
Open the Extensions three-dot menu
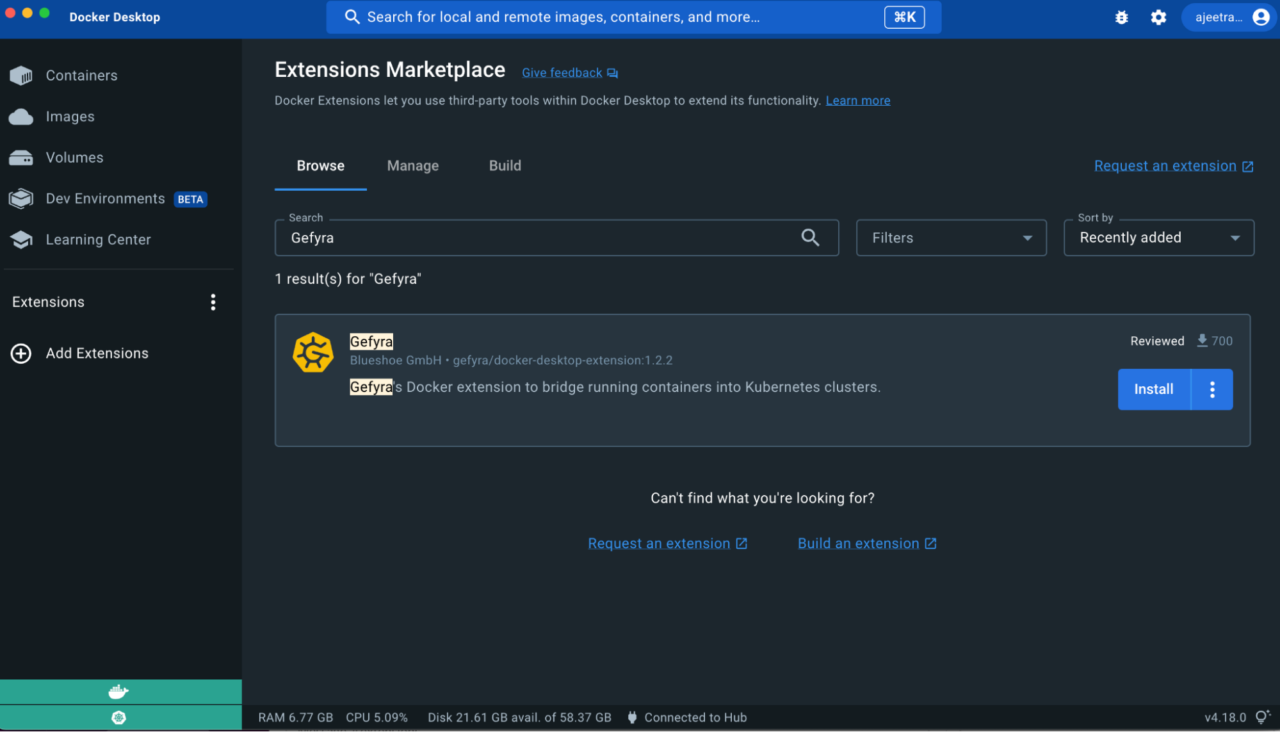tap(213, 301)
